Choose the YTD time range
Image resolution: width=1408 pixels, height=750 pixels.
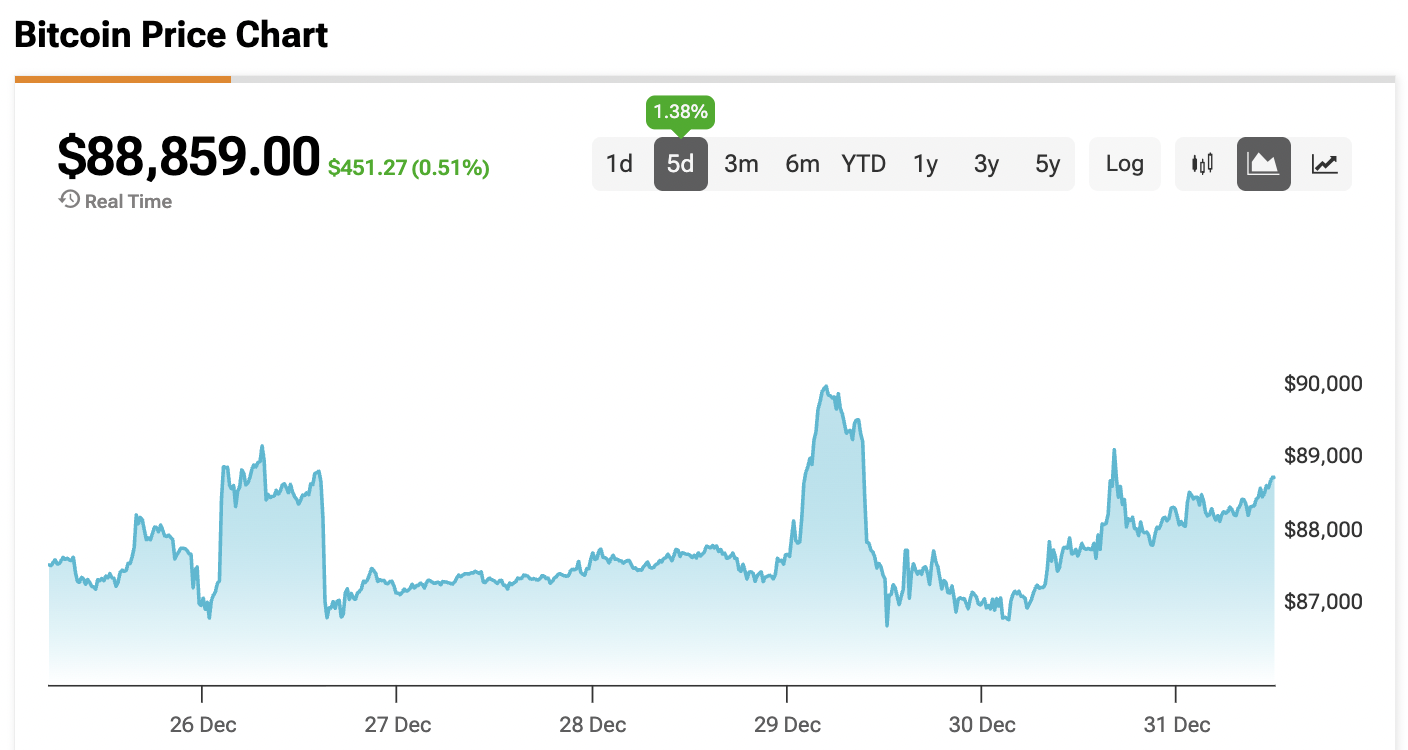[864, 164]
